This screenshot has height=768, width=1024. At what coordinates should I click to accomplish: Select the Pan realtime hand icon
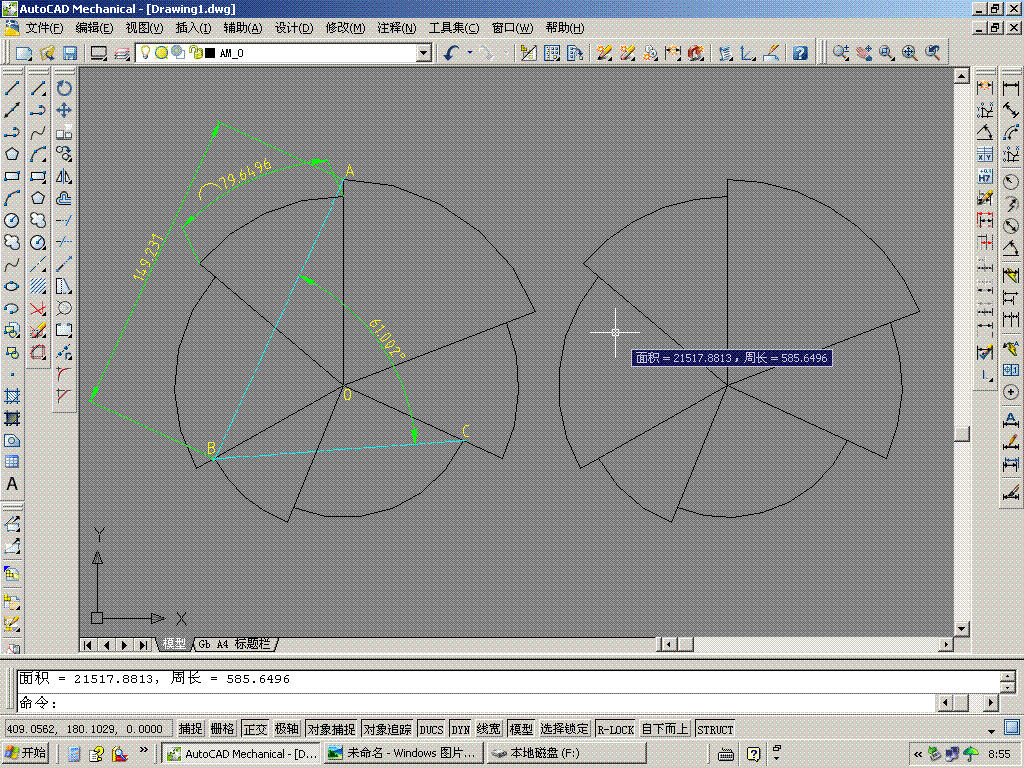click(x=864, y=53)
